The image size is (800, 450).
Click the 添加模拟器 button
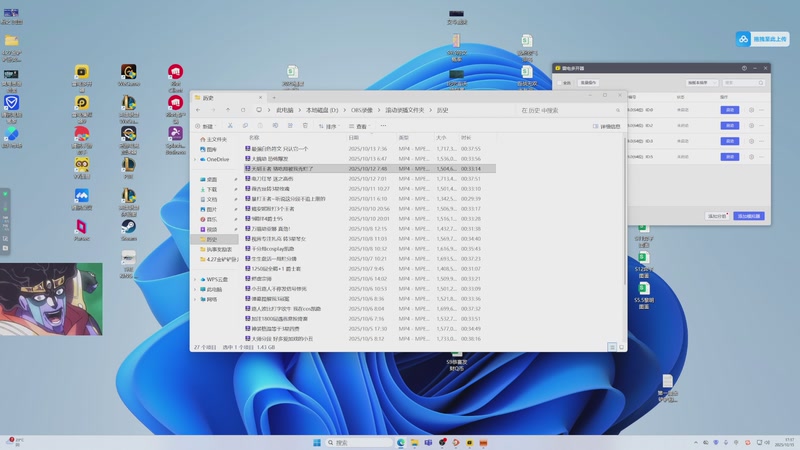coord(748,215)
